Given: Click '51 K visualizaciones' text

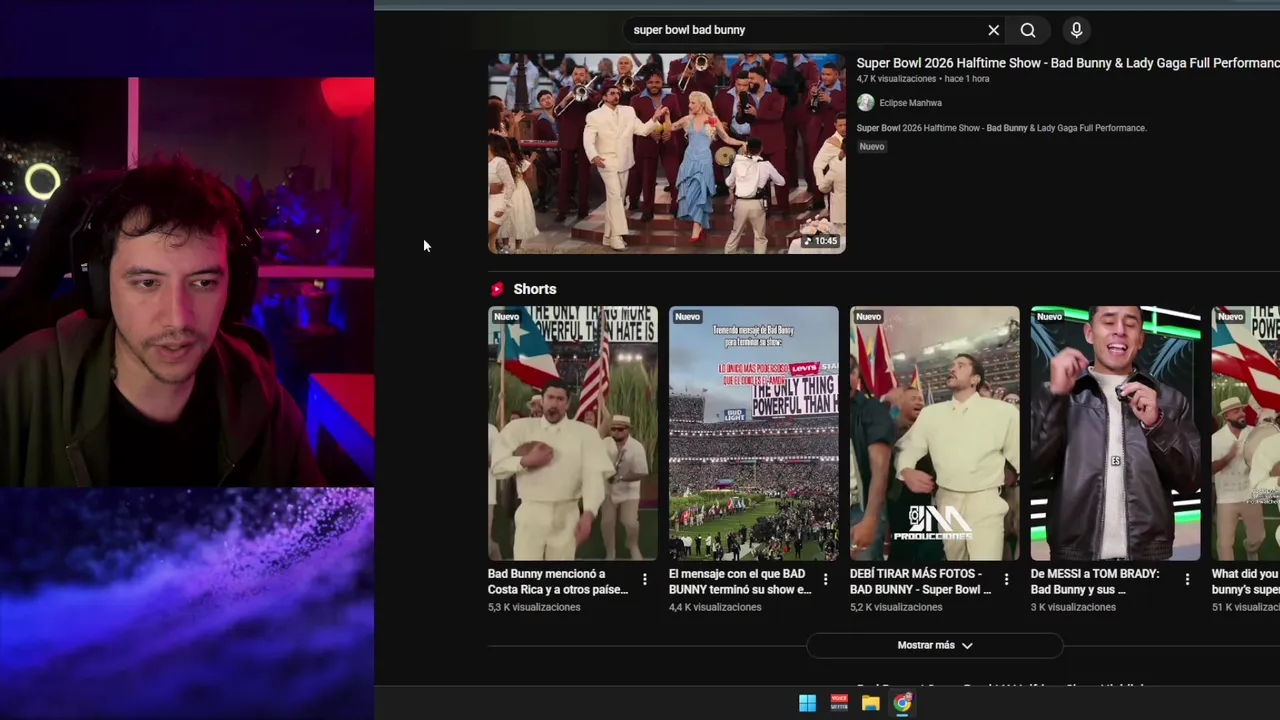Looking at the screenshot, I should tap(1246, 607).
